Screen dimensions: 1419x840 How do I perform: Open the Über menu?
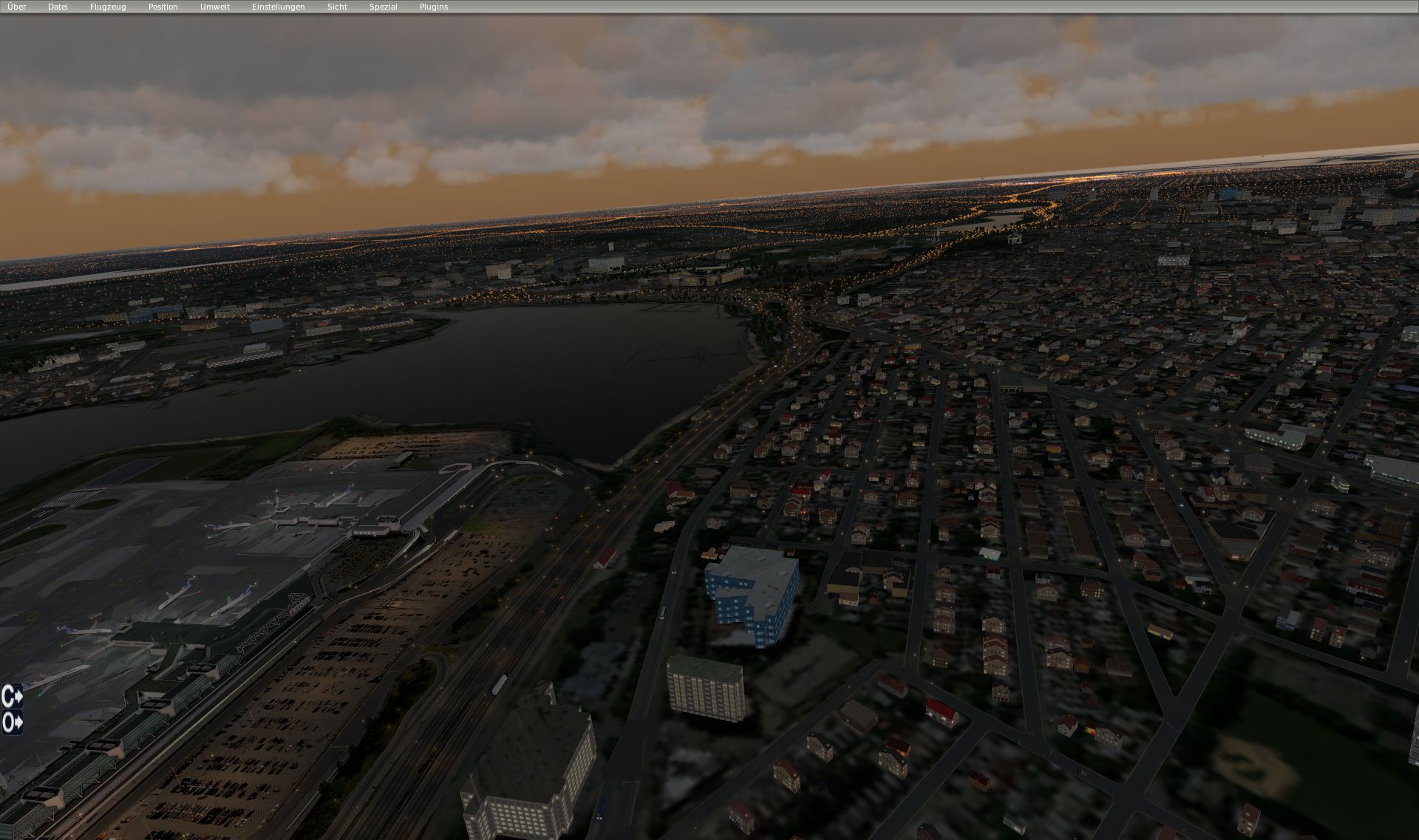pyautogui.click(x=16, y=7)
